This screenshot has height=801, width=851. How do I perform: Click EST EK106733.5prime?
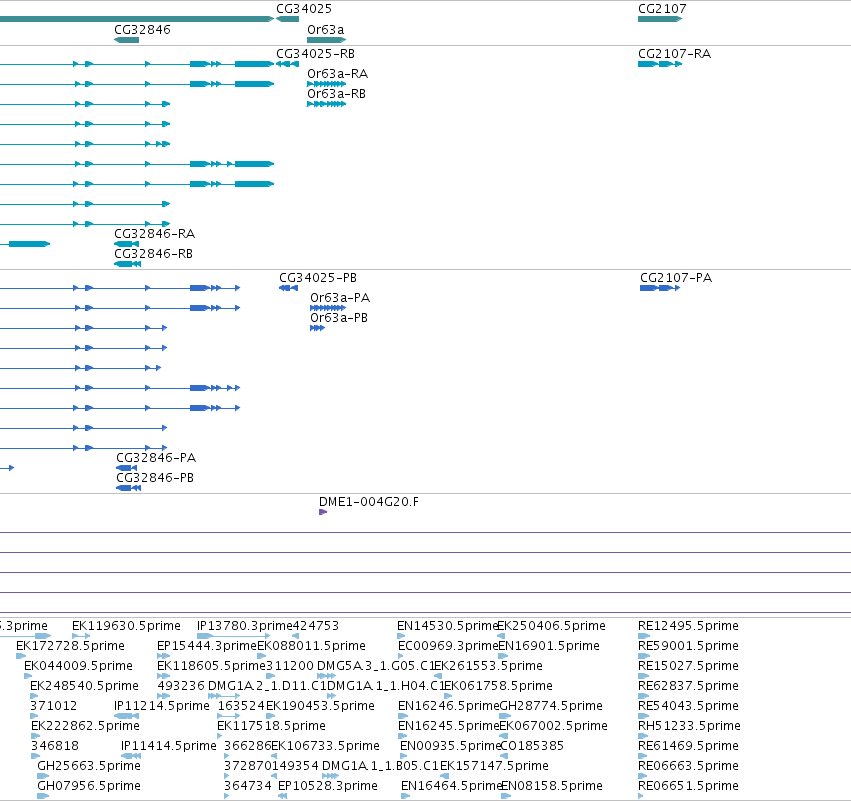(x=325, y=746)
